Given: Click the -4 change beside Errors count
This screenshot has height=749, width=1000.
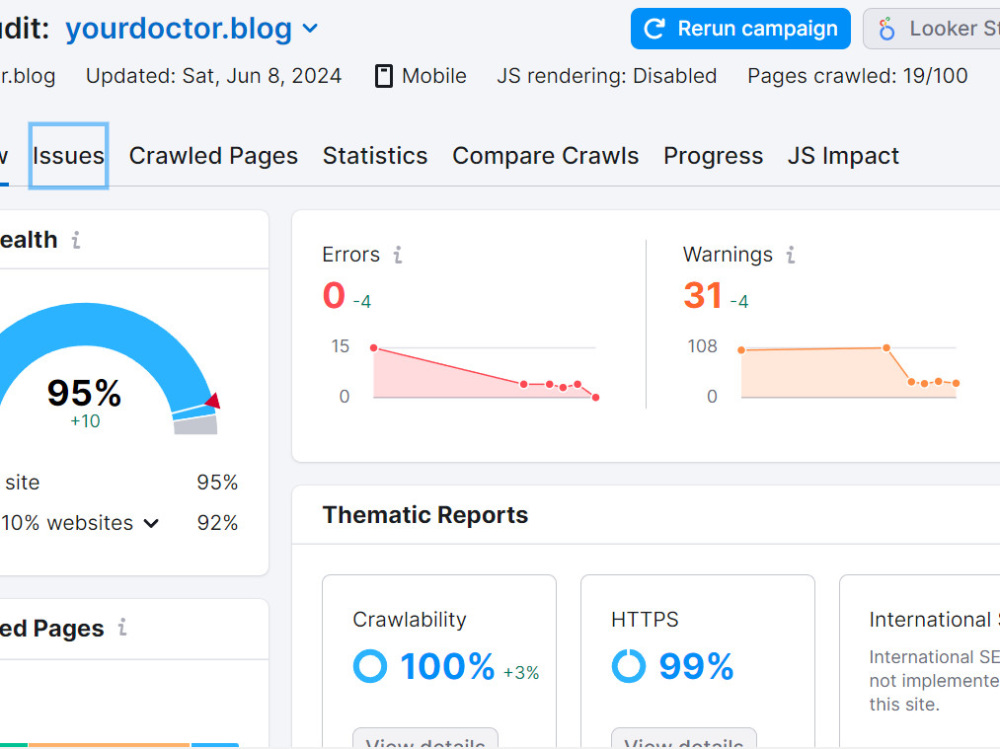Looking at the screenshot, I should (x=362, y=301).
